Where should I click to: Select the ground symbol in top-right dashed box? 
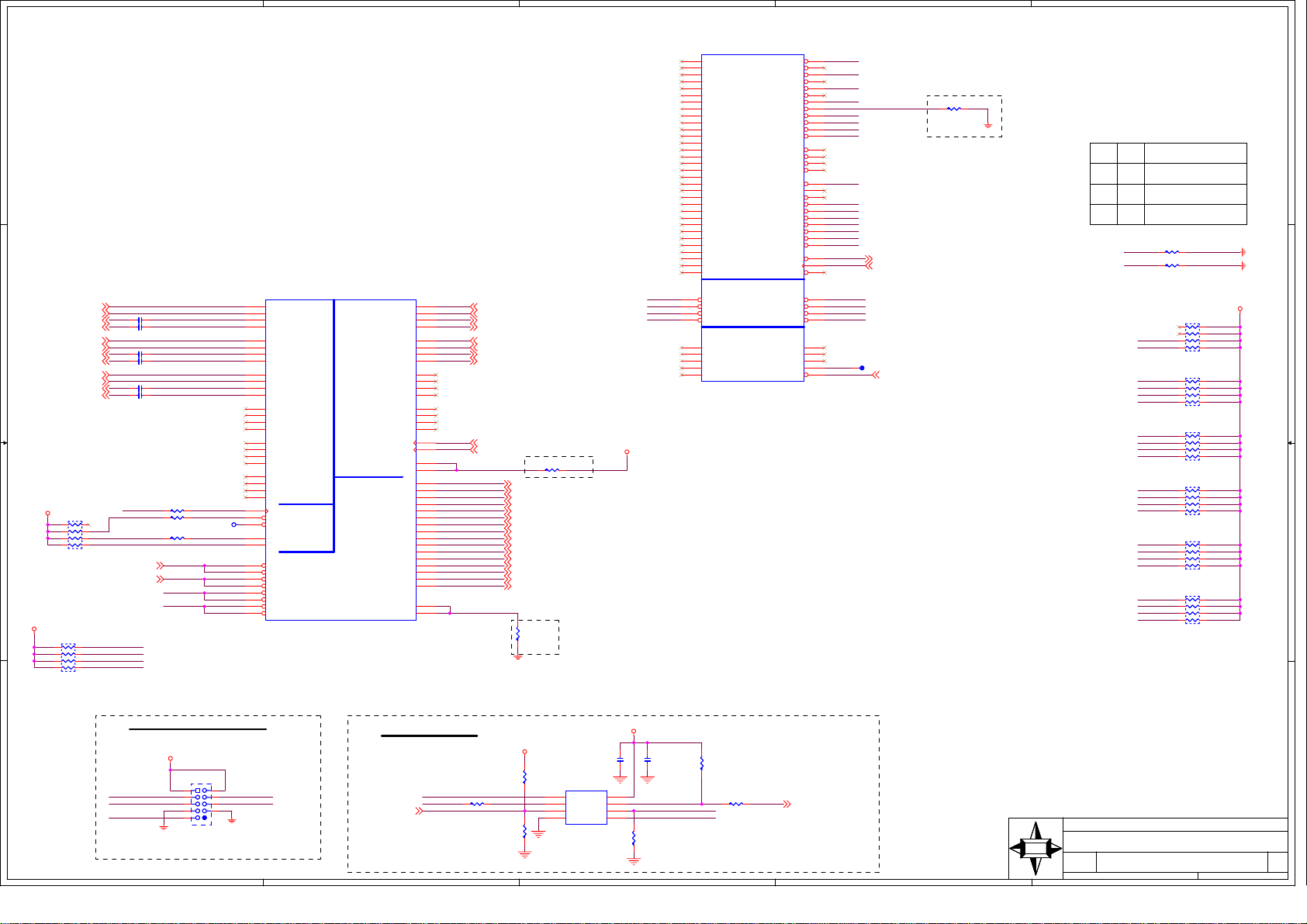(x=987, y=124)
